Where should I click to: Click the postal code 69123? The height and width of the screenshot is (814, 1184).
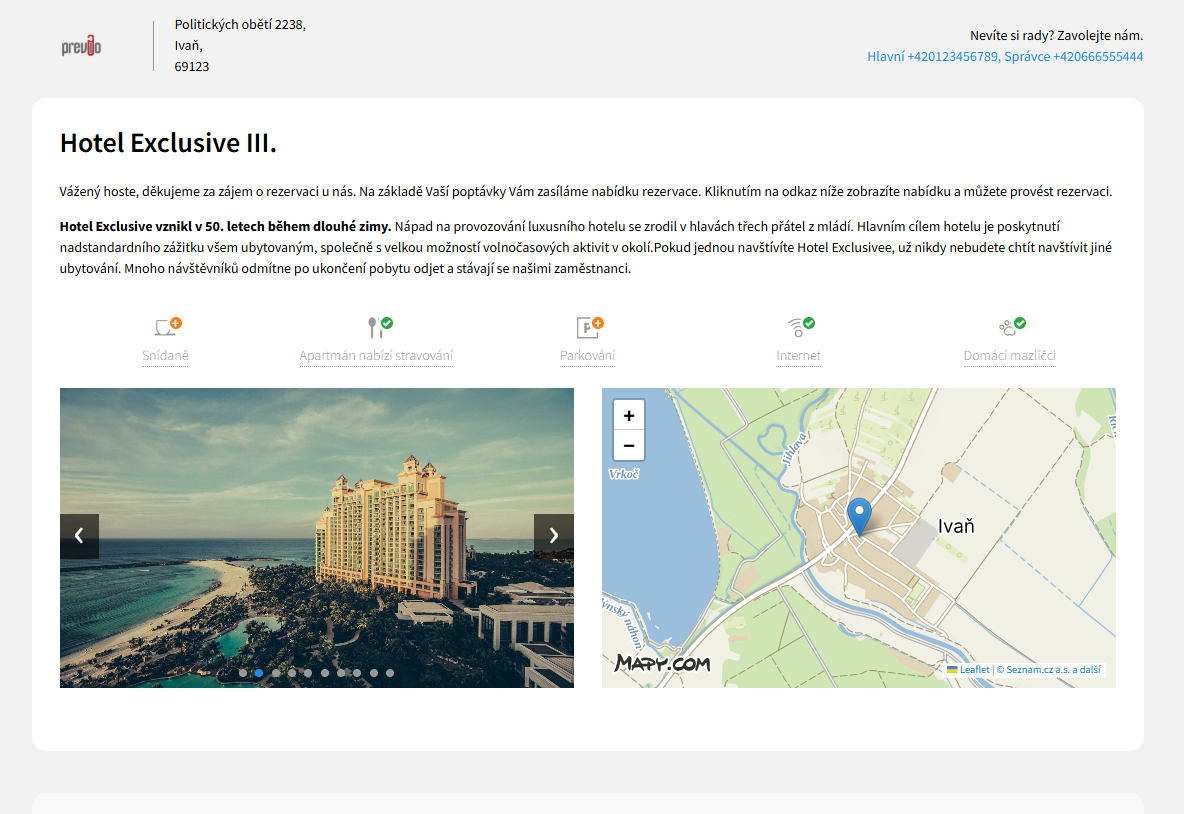pyautogui.click(x=192, y=66)
